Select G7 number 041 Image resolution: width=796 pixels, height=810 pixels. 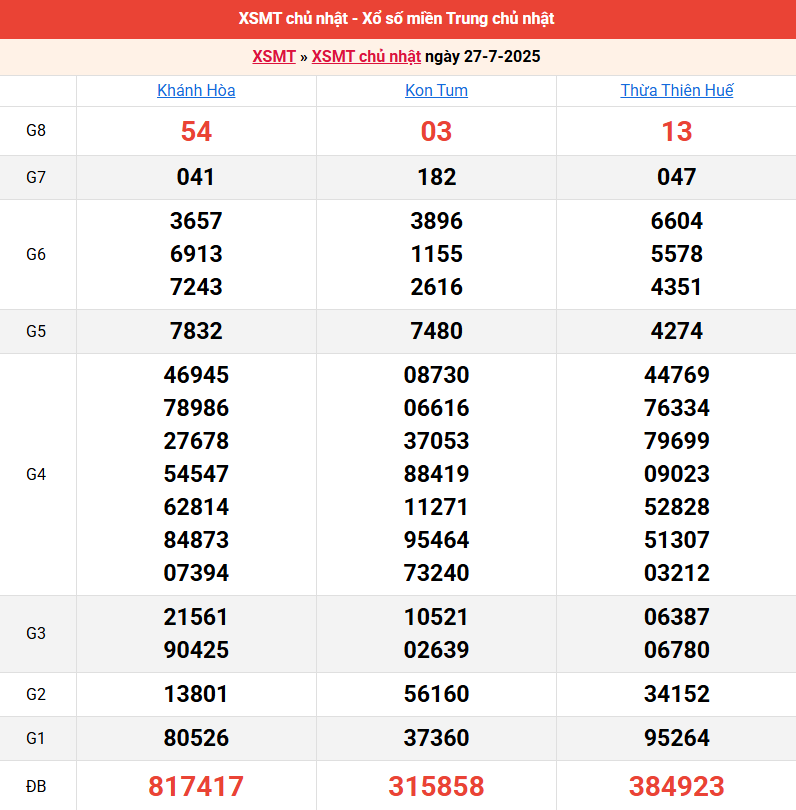click(x=195, y=177)
